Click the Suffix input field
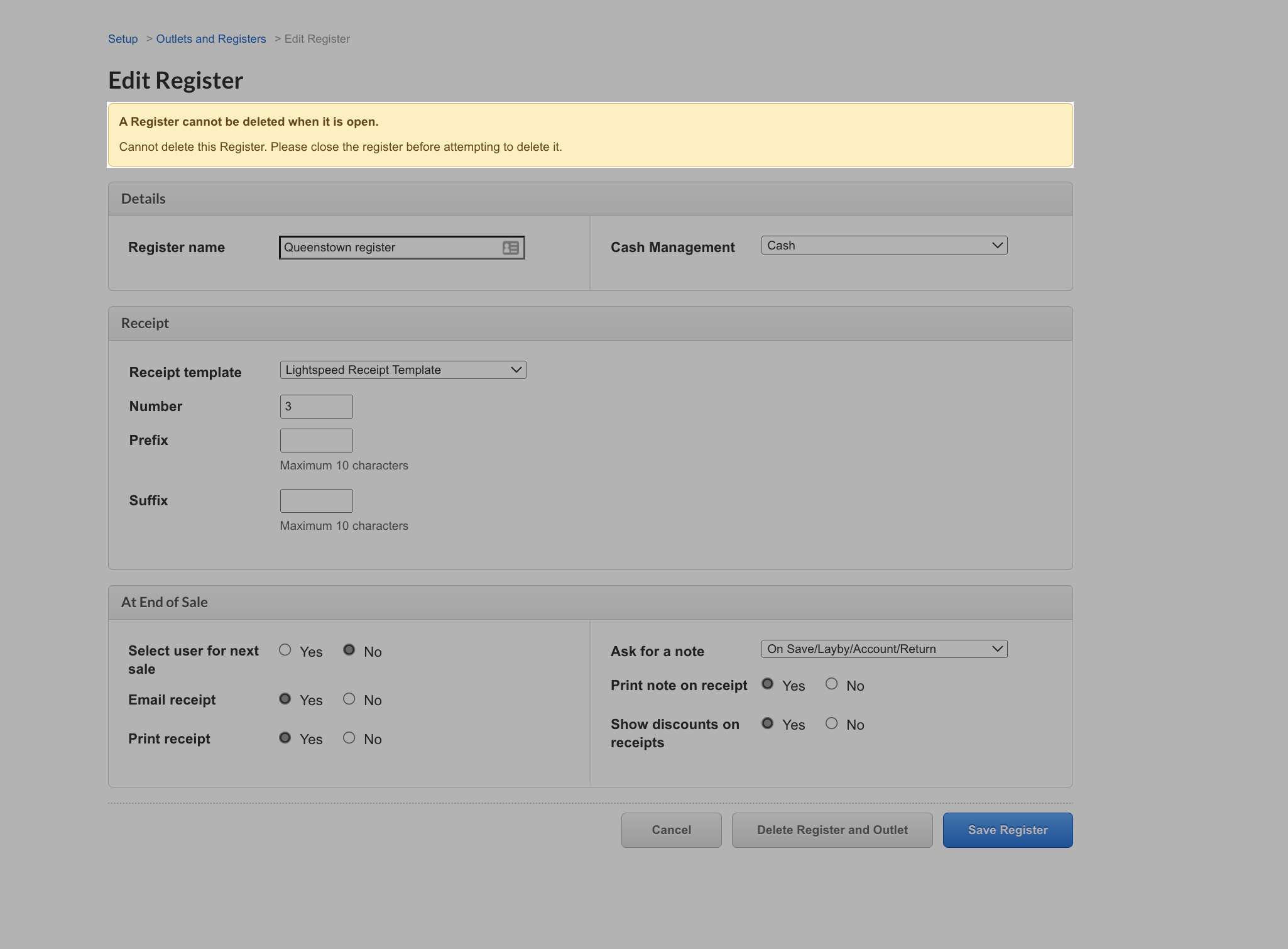 316,500
